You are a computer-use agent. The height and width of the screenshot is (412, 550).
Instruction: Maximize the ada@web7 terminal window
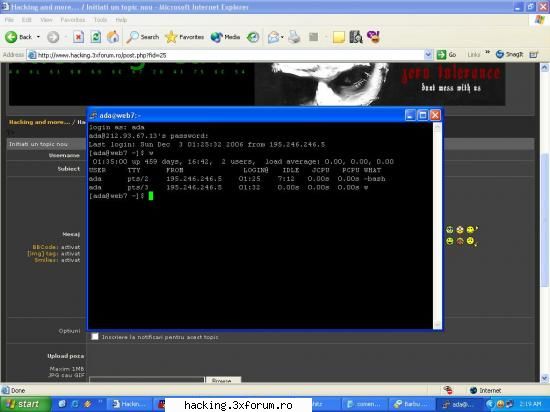tap(423, 115)
